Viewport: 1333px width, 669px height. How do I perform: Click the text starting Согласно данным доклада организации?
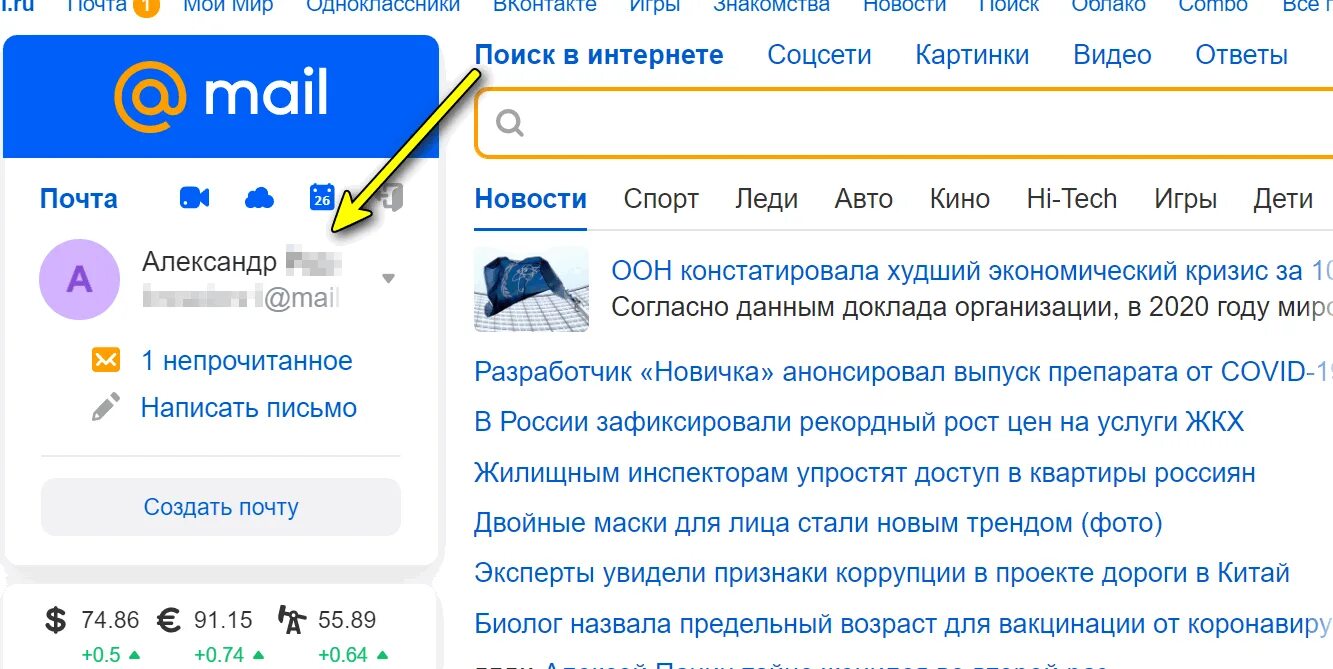coord(971,306)
